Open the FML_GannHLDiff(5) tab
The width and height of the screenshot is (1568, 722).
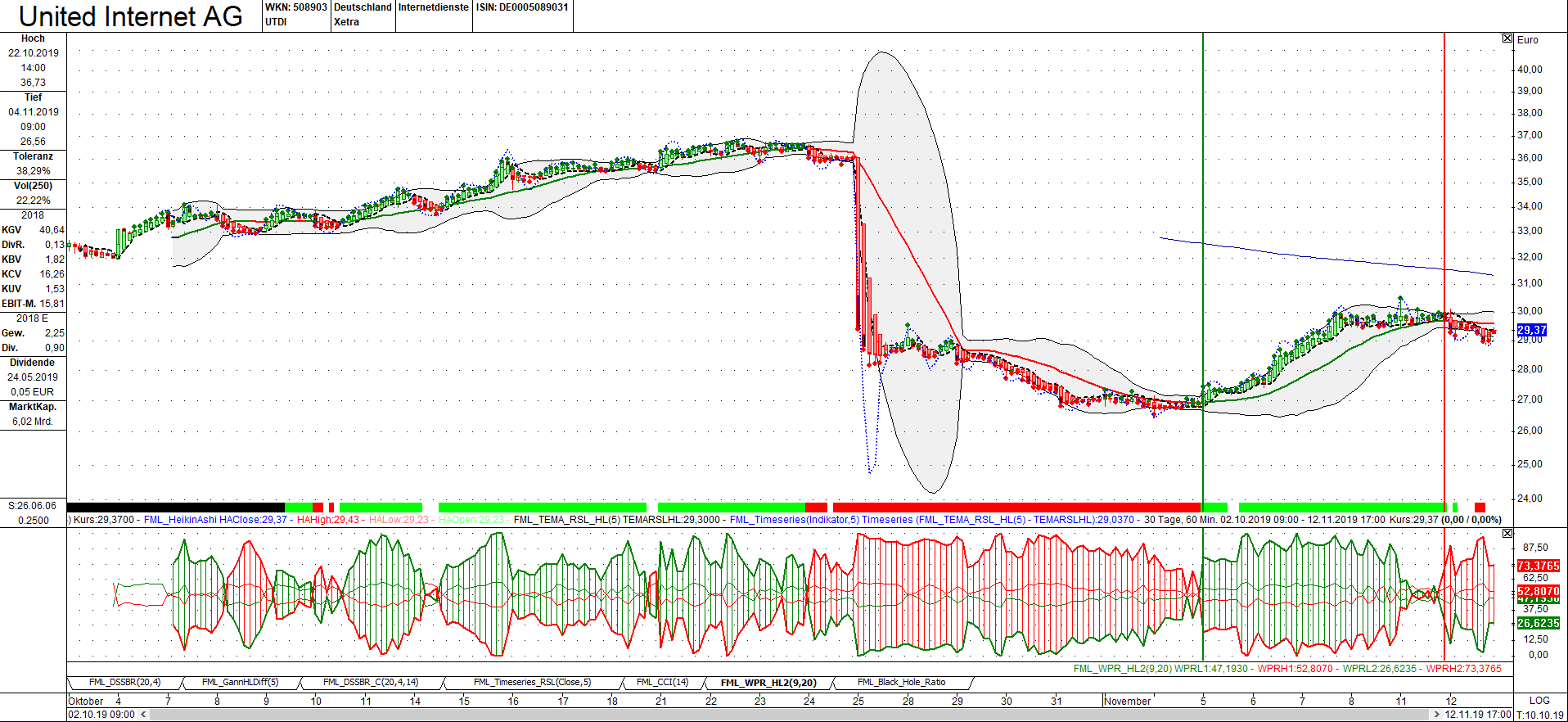(x=240, y=682)
